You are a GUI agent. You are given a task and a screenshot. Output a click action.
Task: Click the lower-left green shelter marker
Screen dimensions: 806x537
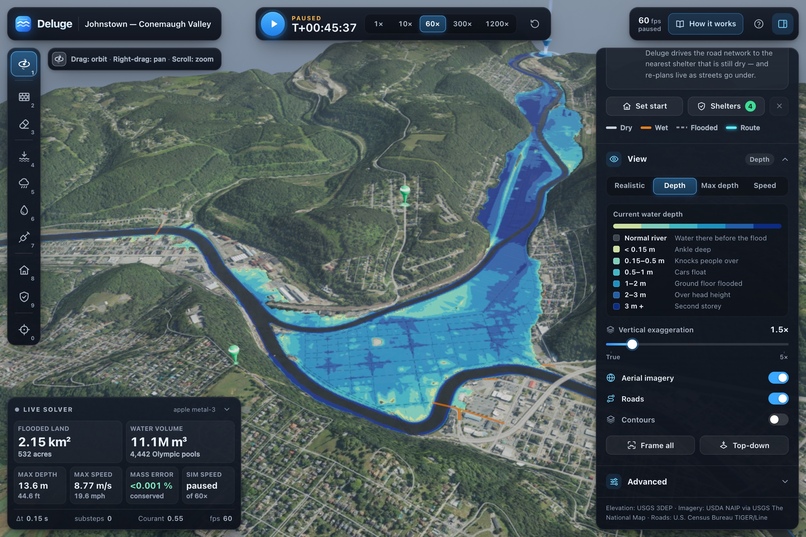(x=234, y=353)
